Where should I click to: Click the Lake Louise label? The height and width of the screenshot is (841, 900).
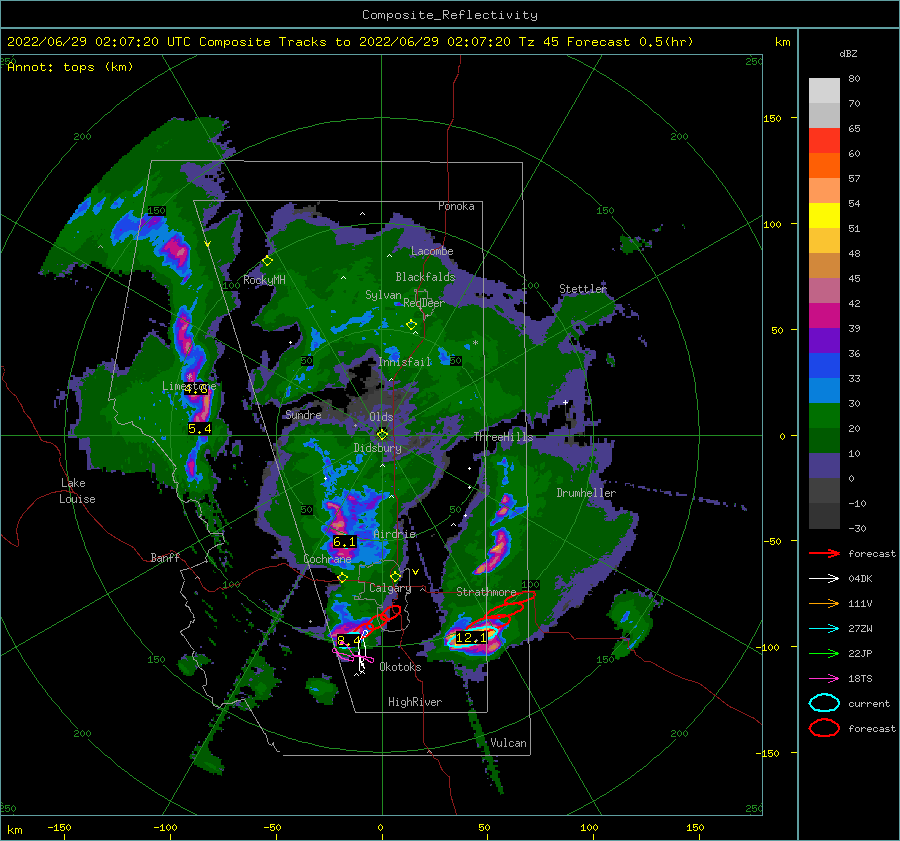(x=78, y=491)
